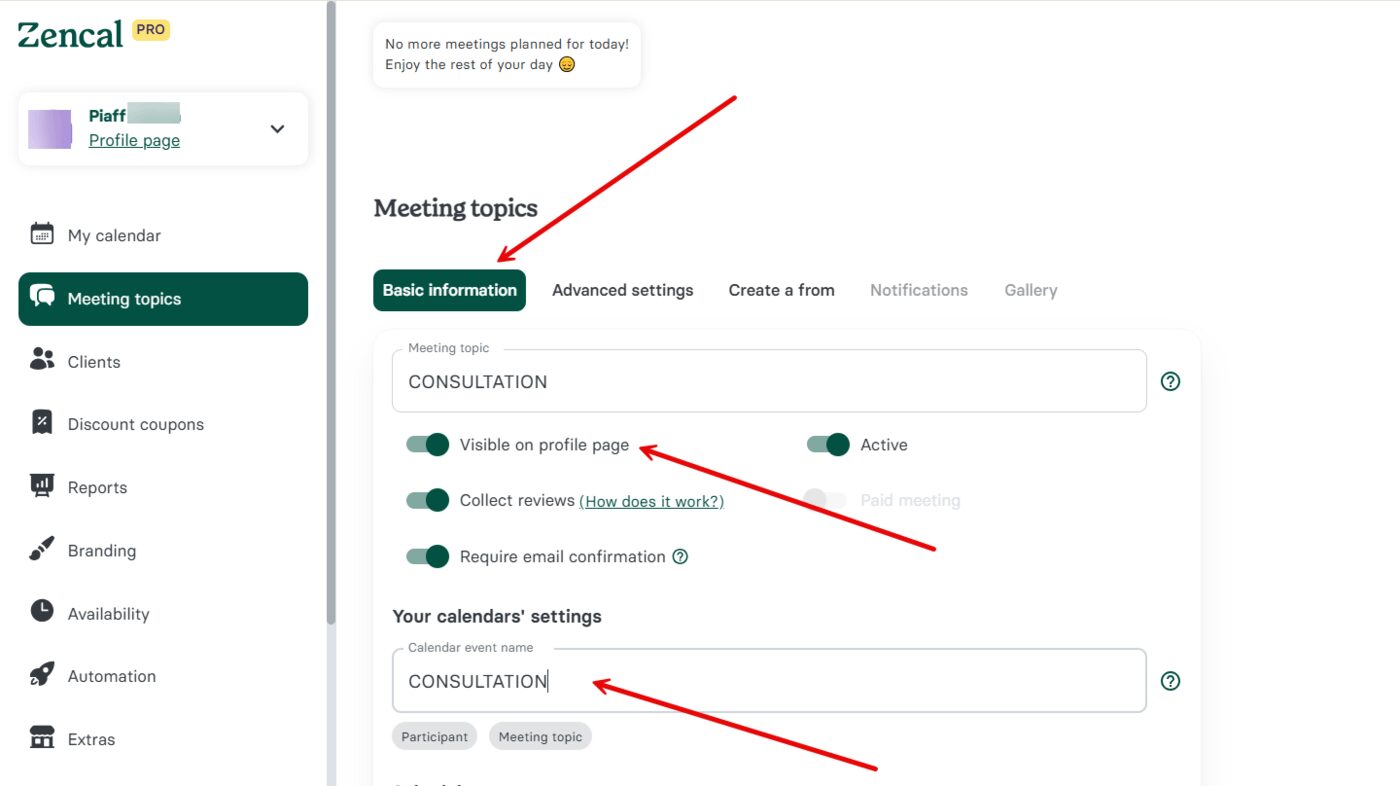Switch to the Advanced settings tab

(x=622, y=289)
